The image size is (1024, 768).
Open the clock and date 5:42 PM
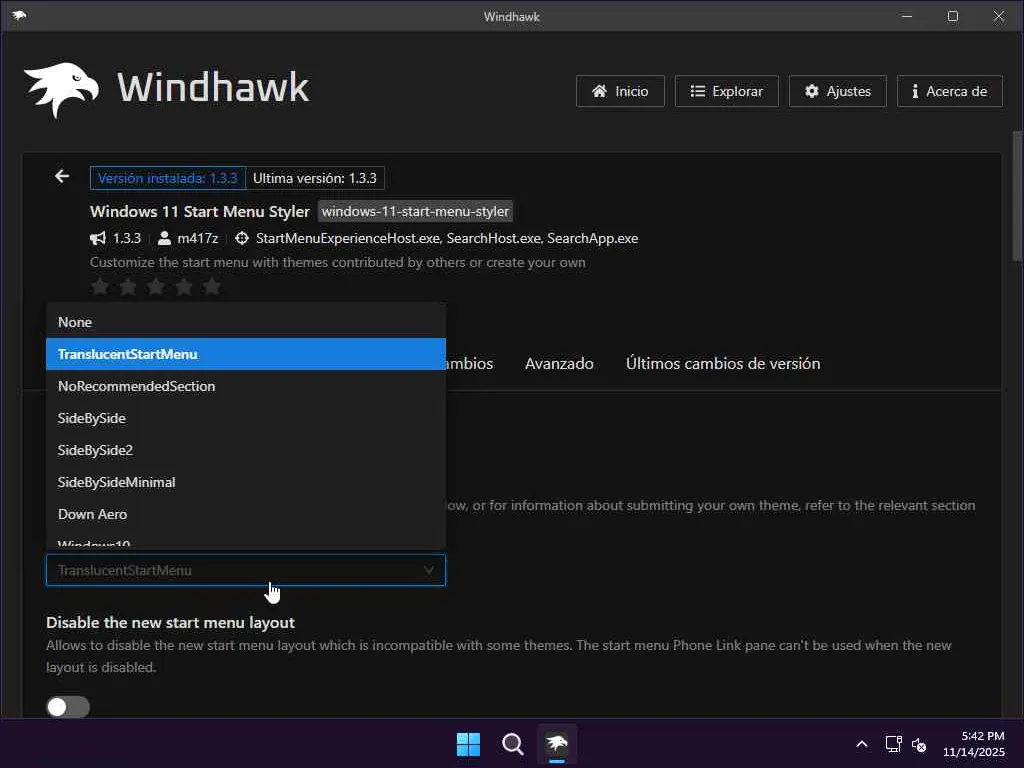point(974,744)
